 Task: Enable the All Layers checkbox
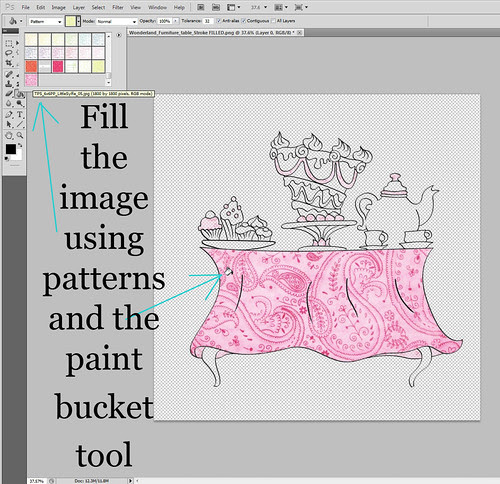point(273,21)
